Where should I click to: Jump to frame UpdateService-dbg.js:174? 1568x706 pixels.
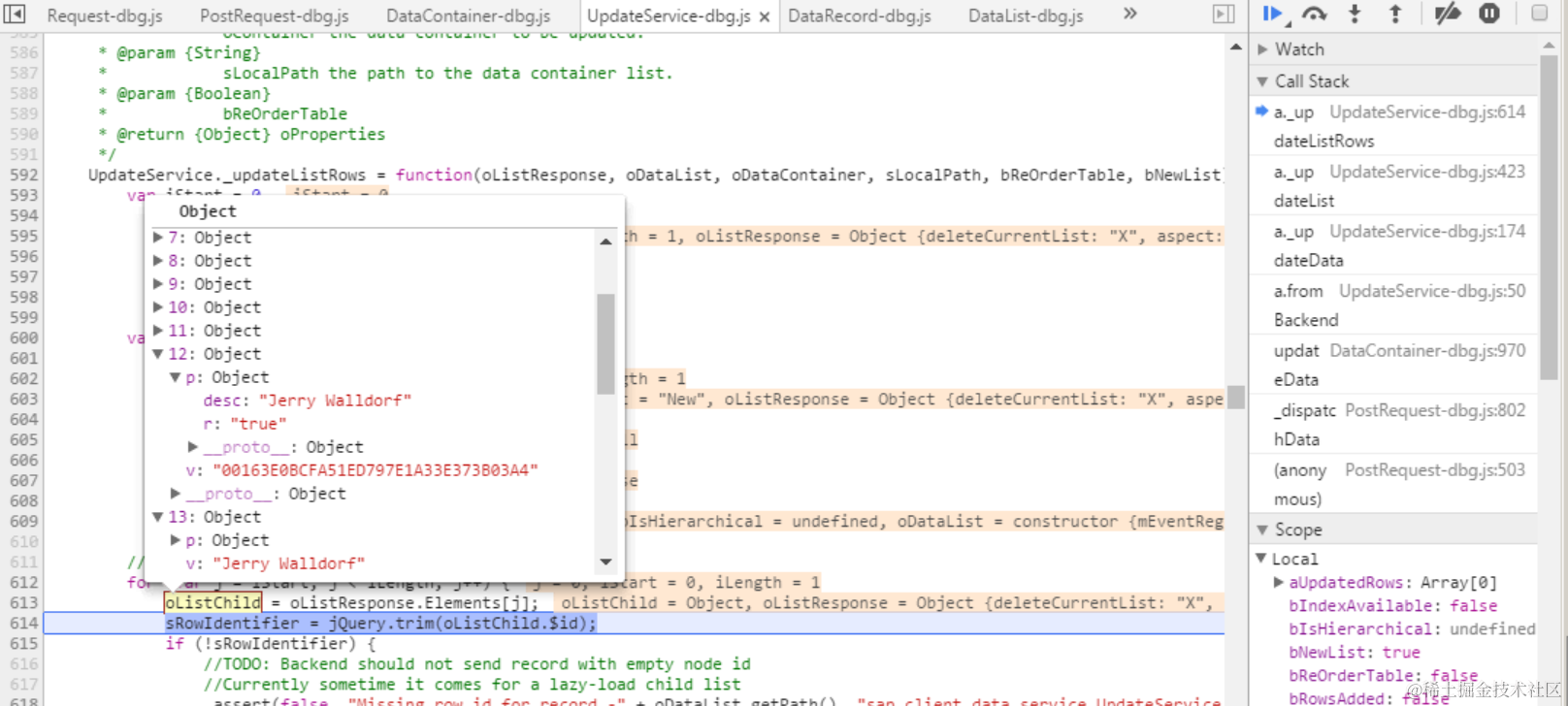[1395, 246]
